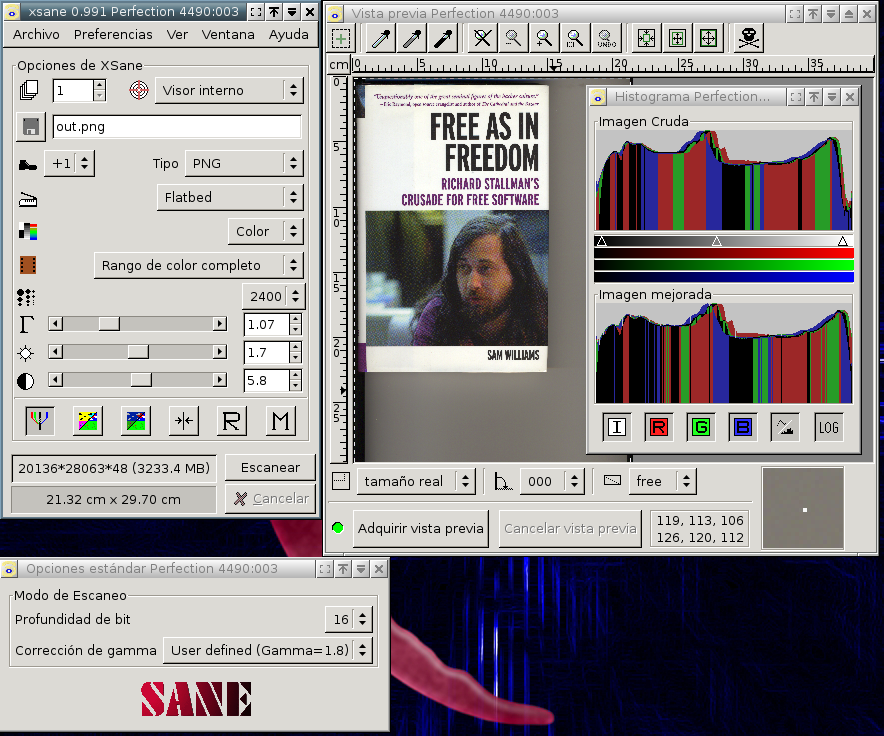Image resolution: width=884 pixels, height=736 pixels.
Task: Click the gamma slider handle
Action: pos(109,324)
